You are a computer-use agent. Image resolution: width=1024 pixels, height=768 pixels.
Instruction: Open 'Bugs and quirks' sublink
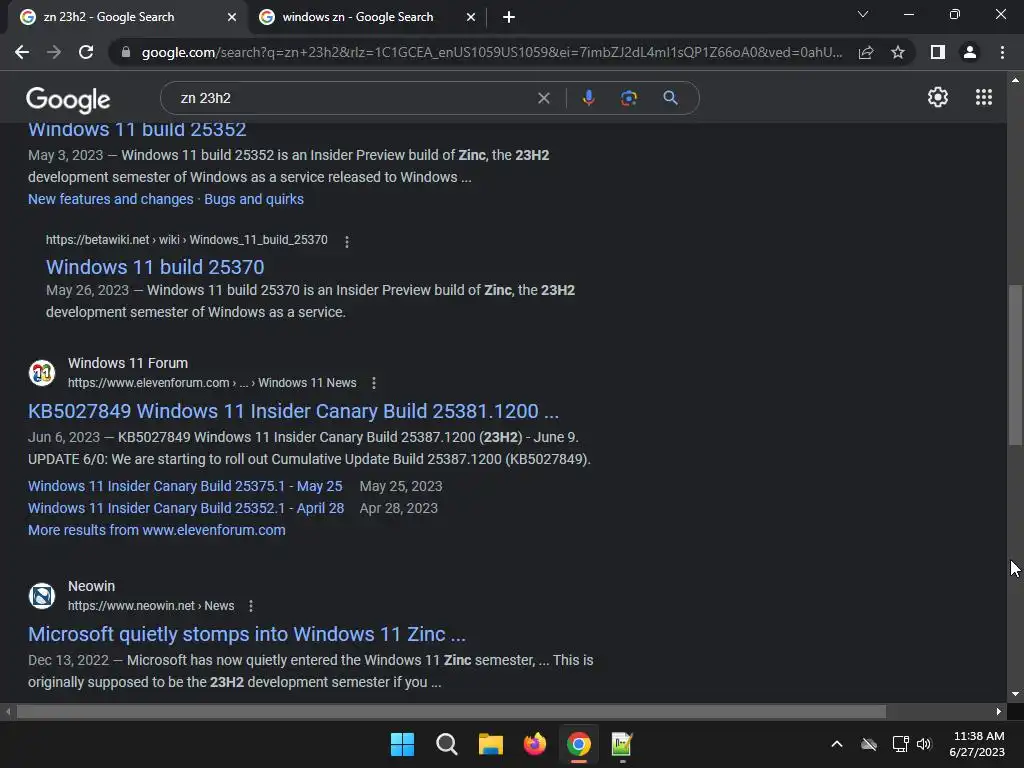[x=254, y=199]
